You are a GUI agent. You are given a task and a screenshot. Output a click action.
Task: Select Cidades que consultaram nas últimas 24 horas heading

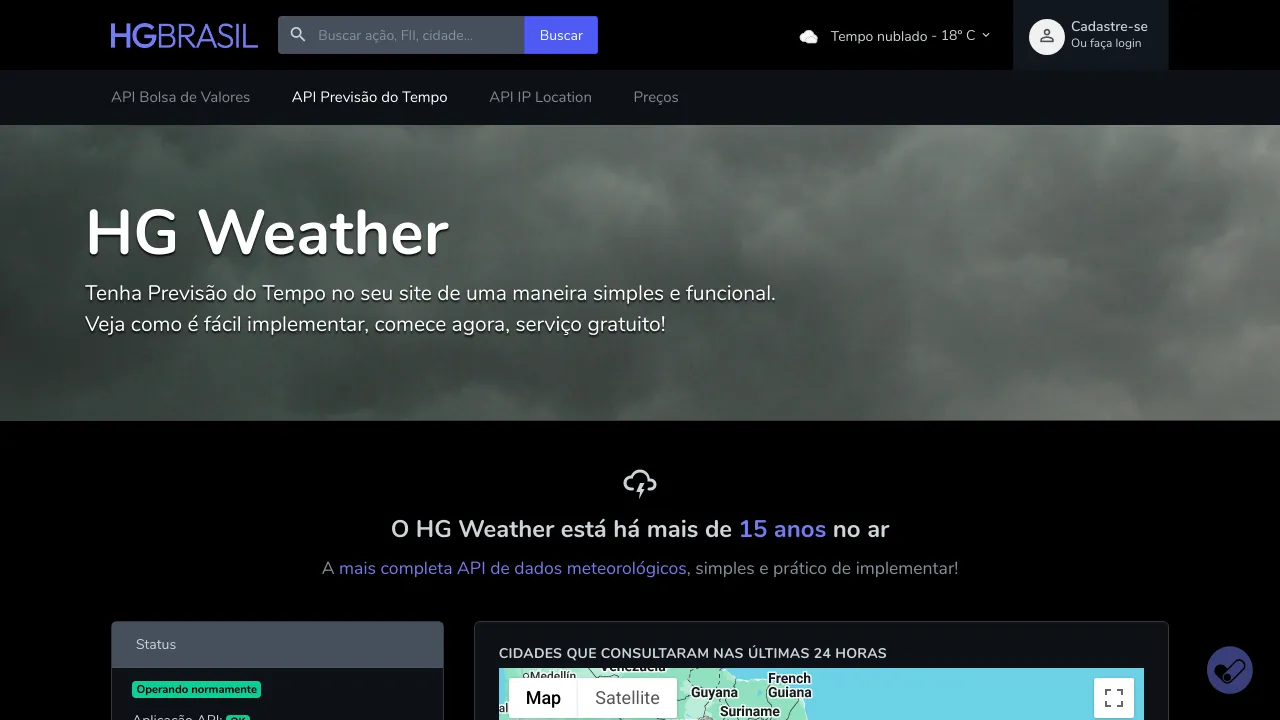693,653
